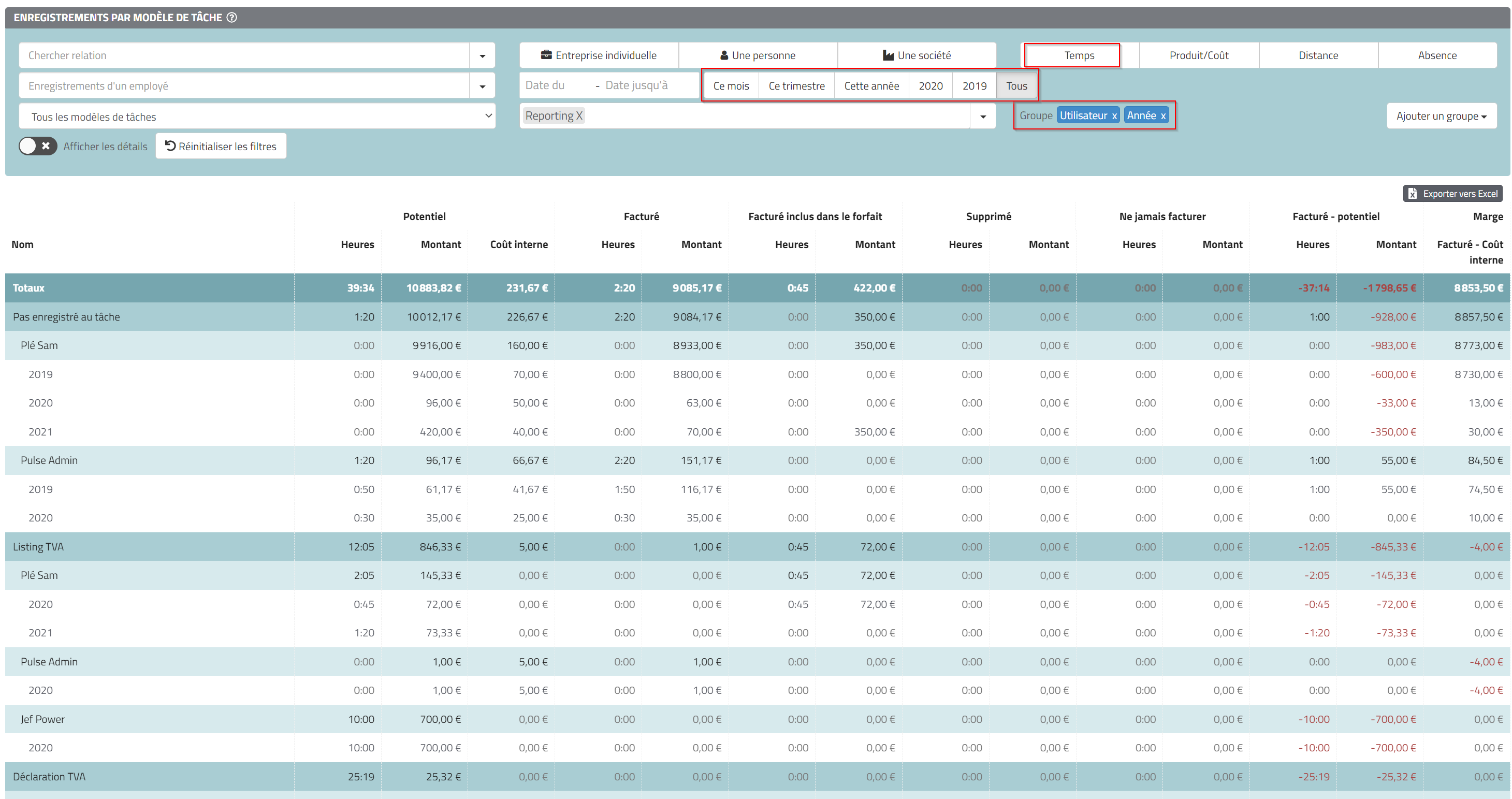Switch to the Produit/Coût tab
This screenshot has height=799, width=1512.
(x=1198, y=55)
